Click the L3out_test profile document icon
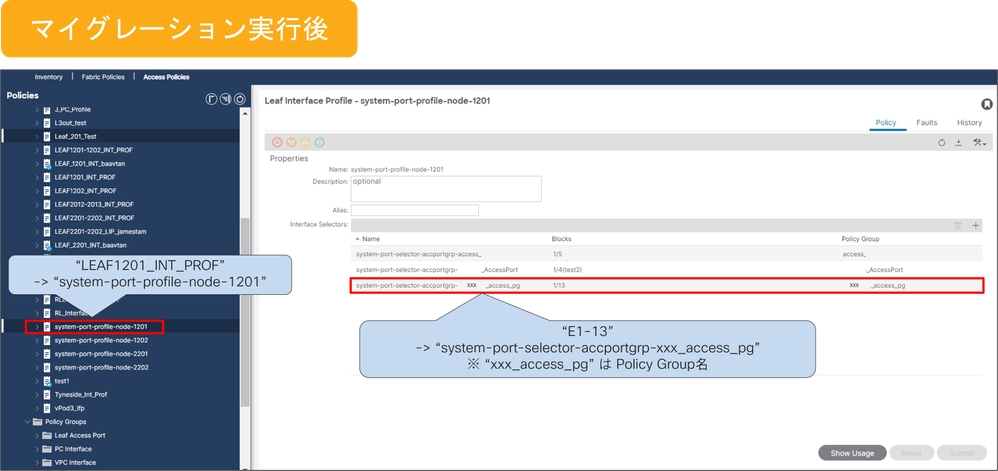The width and height of the screenshot is (998, 471). point(47,123)
